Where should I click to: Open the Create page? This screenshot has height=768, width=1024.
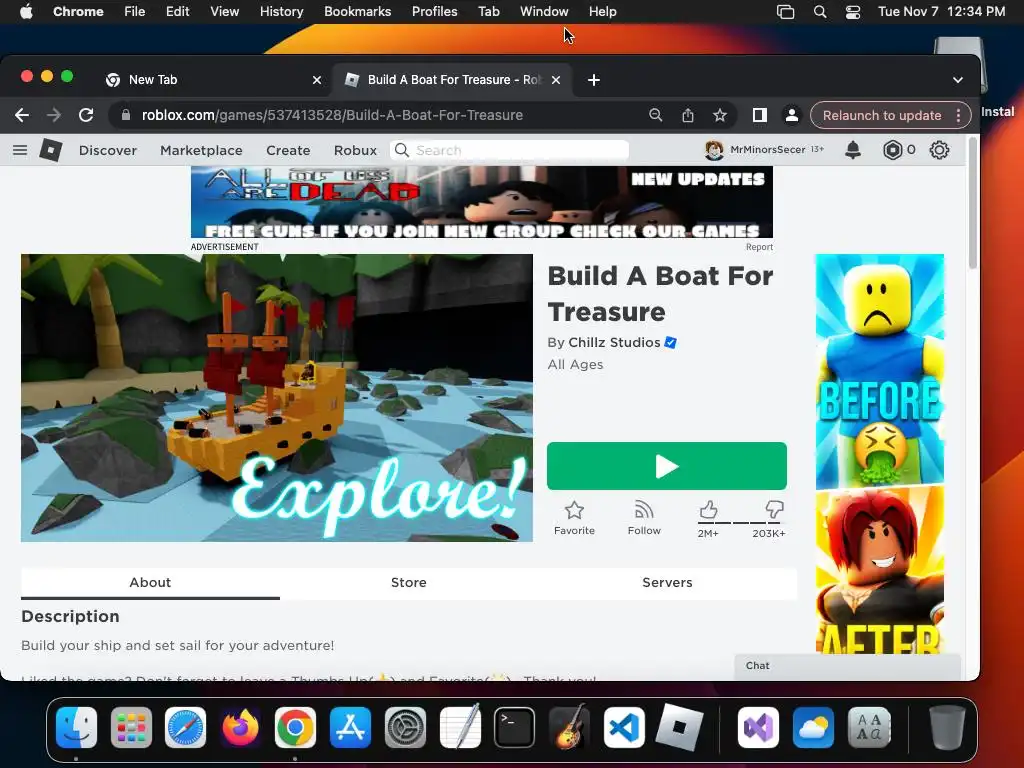click(288, 150)
